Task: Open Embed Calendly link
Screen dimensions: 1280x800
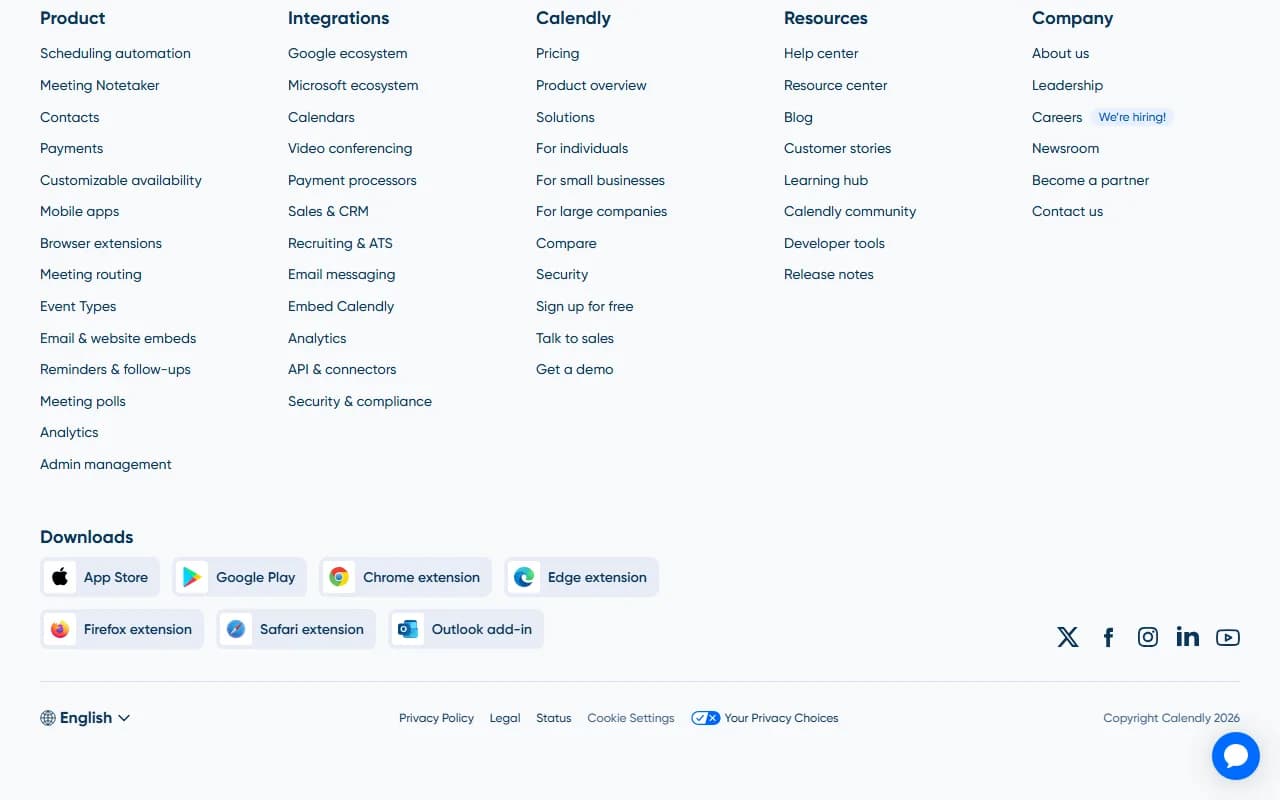Action: [x=341, y=306]
